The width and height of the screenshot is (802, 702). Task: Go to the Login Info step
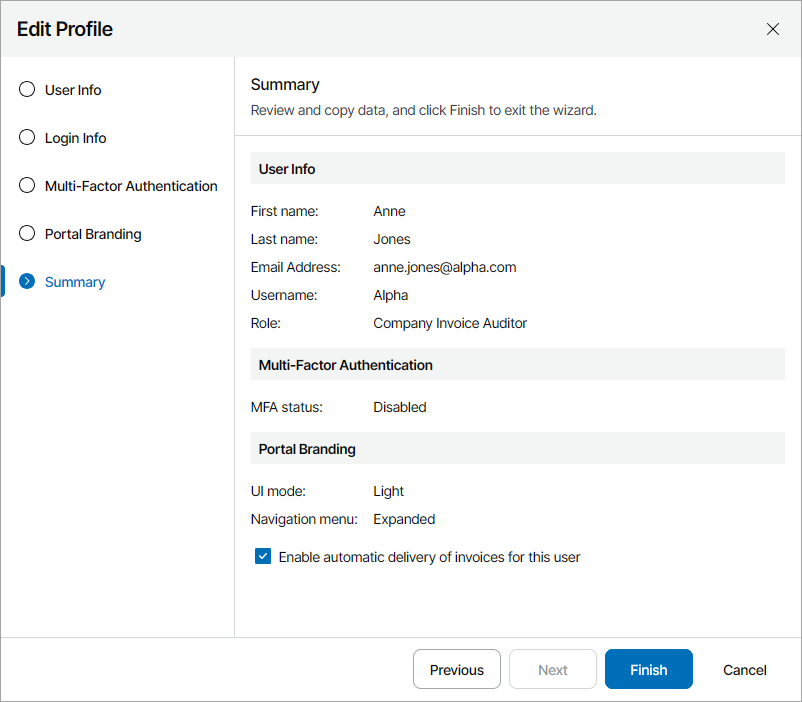tap(75, 138)
